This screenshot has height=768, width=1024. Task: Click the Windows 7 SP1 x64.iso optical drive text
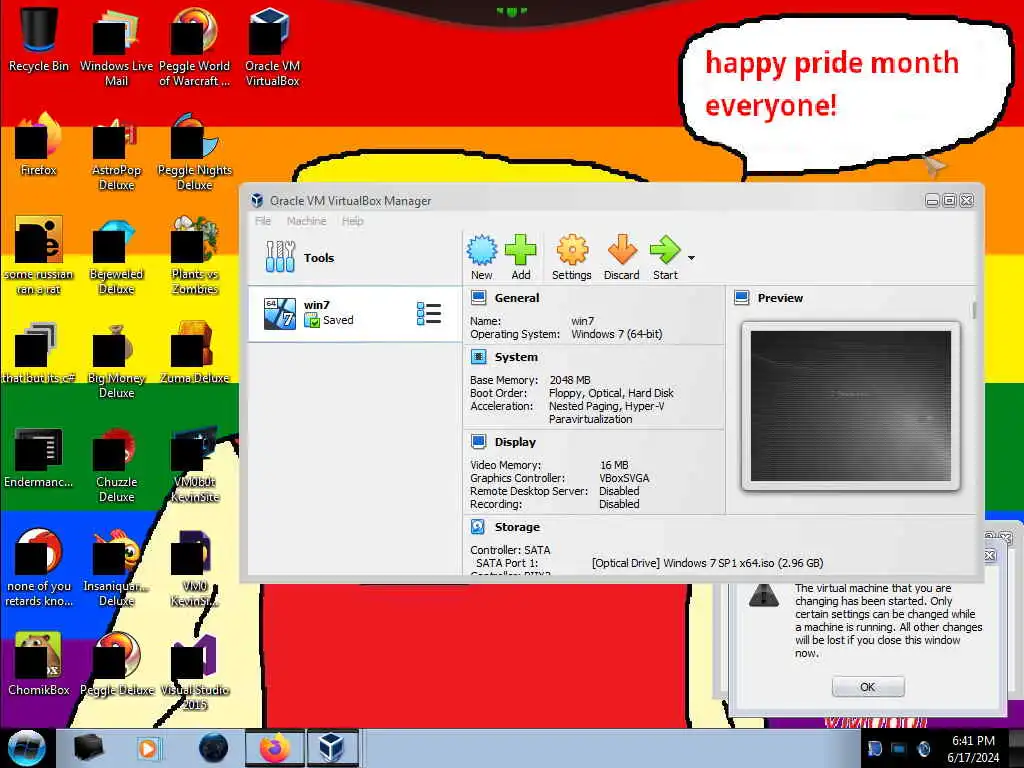tap(707, 563)
